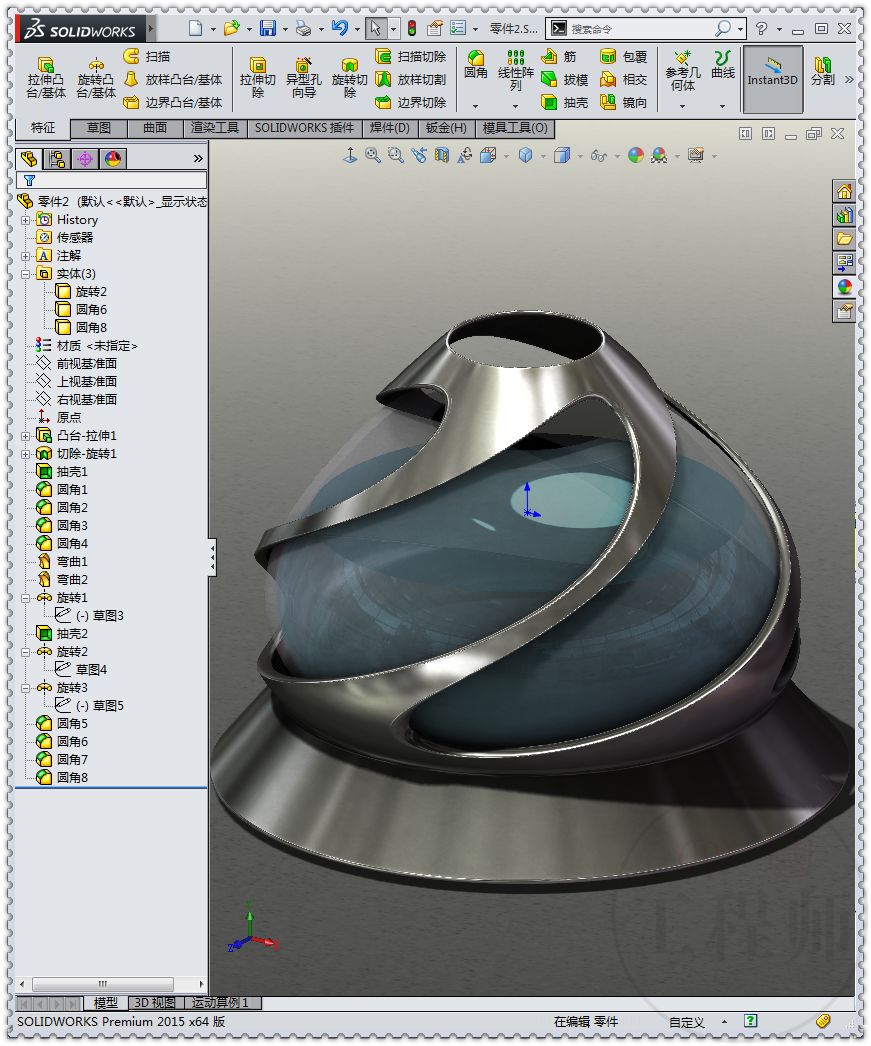Open the 参考几何体 reference geometry tool
The width and height of the screenshot is (871, 1046).
(682, 71)
